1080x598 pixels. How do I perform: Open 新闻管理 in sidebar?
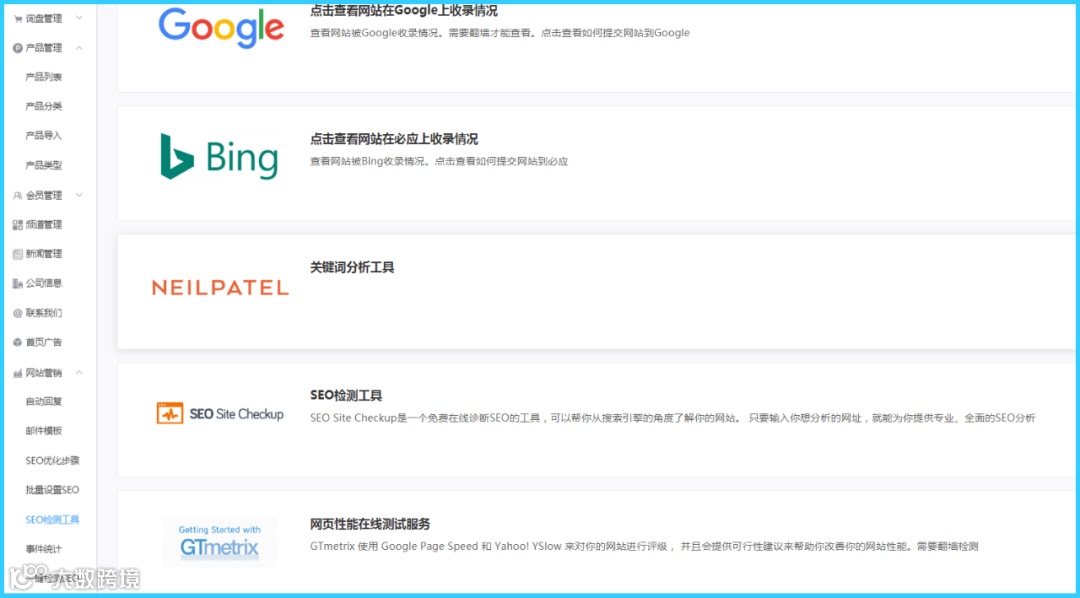(44, 254)
